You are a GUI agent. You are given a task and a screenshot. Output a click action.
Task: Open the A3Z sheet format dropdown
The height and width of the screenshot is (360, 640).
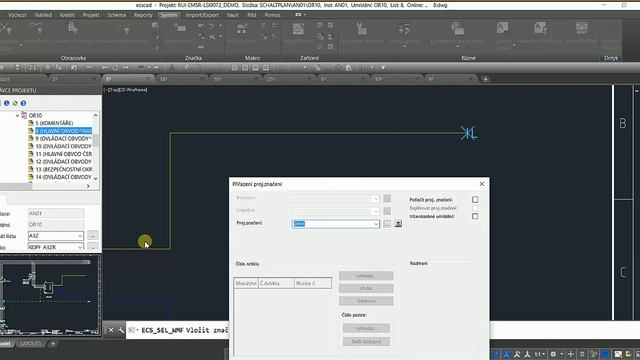click(80, 236)
